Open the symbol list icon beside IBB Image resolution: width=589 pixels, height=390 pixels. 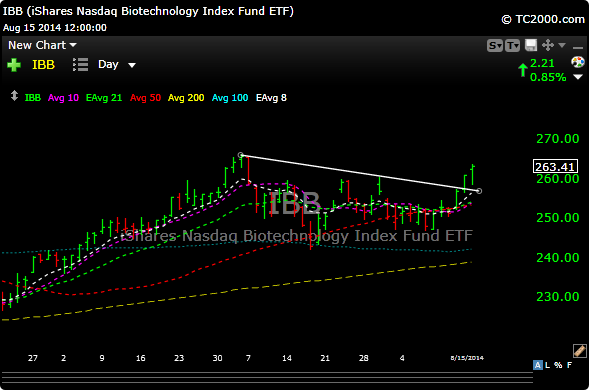pyautogui.click(x=80, y=65)
